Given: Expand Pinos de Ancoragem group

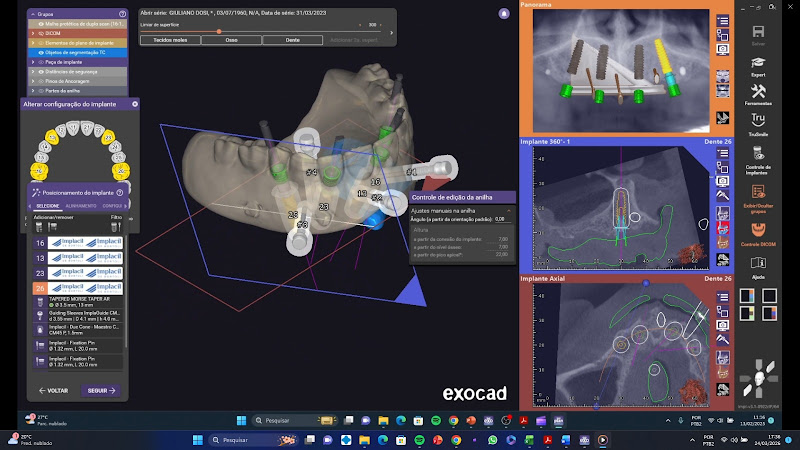Looking at the screenshot, I should click(32, 80).
